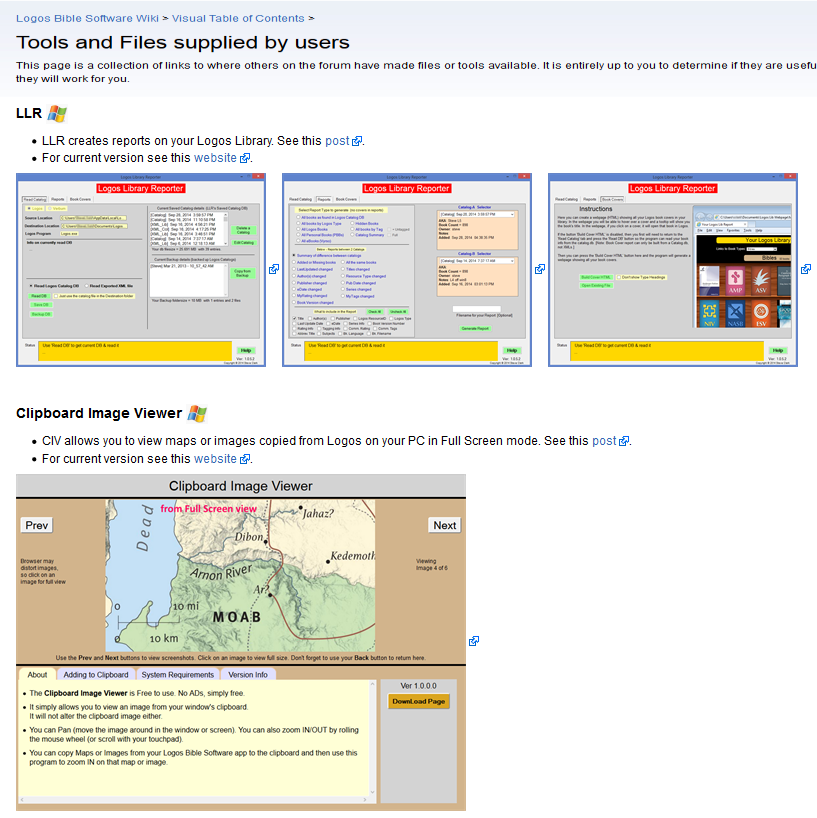Image resolution: width=817 pixels, height=818 pixels.
Task: Open the LLR forum post link
Action: [337, 141]
